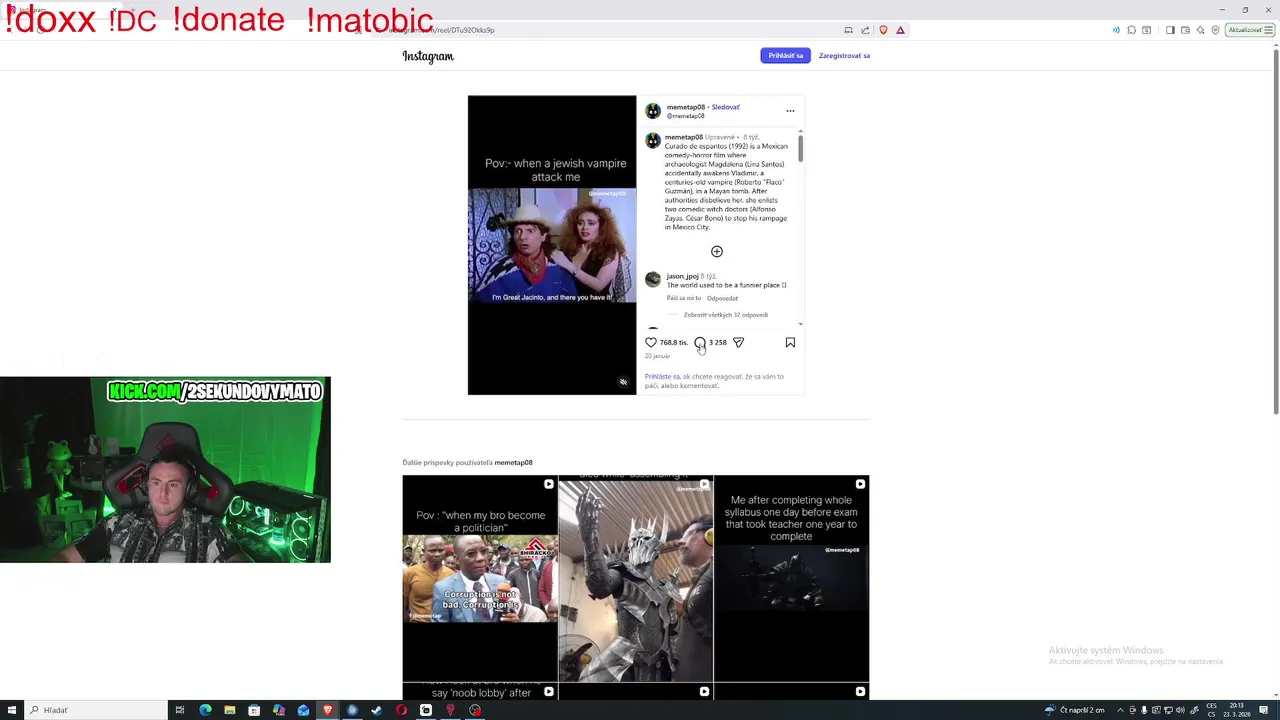The height and width of the screenshot is (720, 1280).
Task: Open Microsoft Edge from taskbar
Action: tap(205, 710)
